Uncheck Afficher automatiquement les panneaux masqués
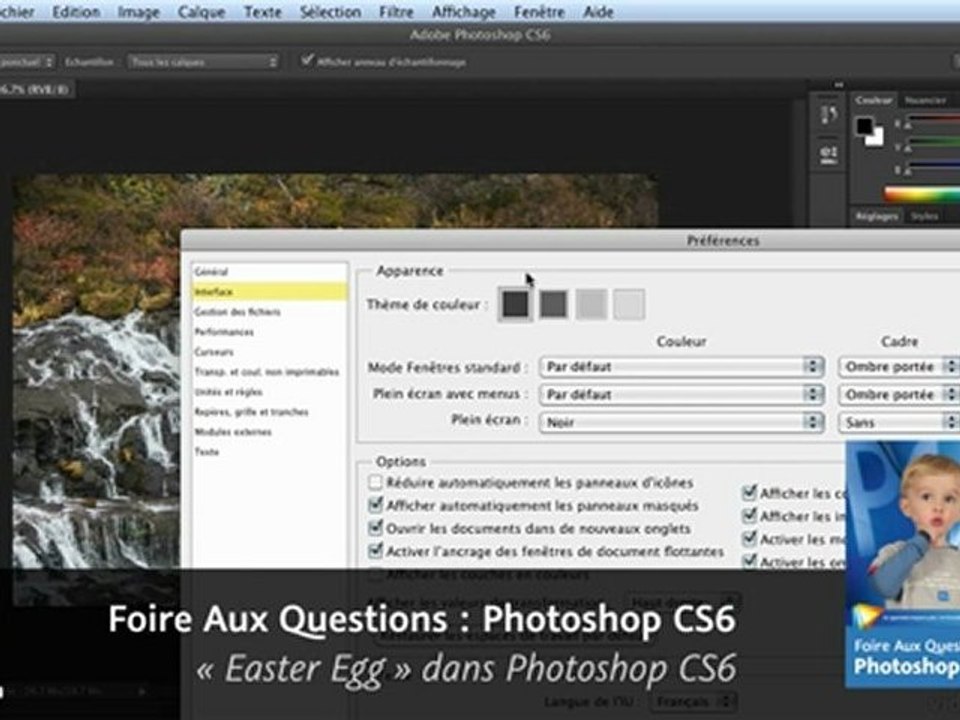 (375, 505)
